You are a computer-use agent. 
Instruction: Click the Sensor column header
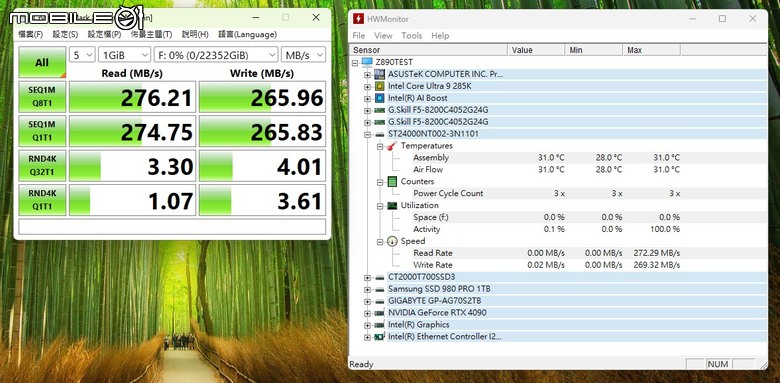(x=429, y=50)
